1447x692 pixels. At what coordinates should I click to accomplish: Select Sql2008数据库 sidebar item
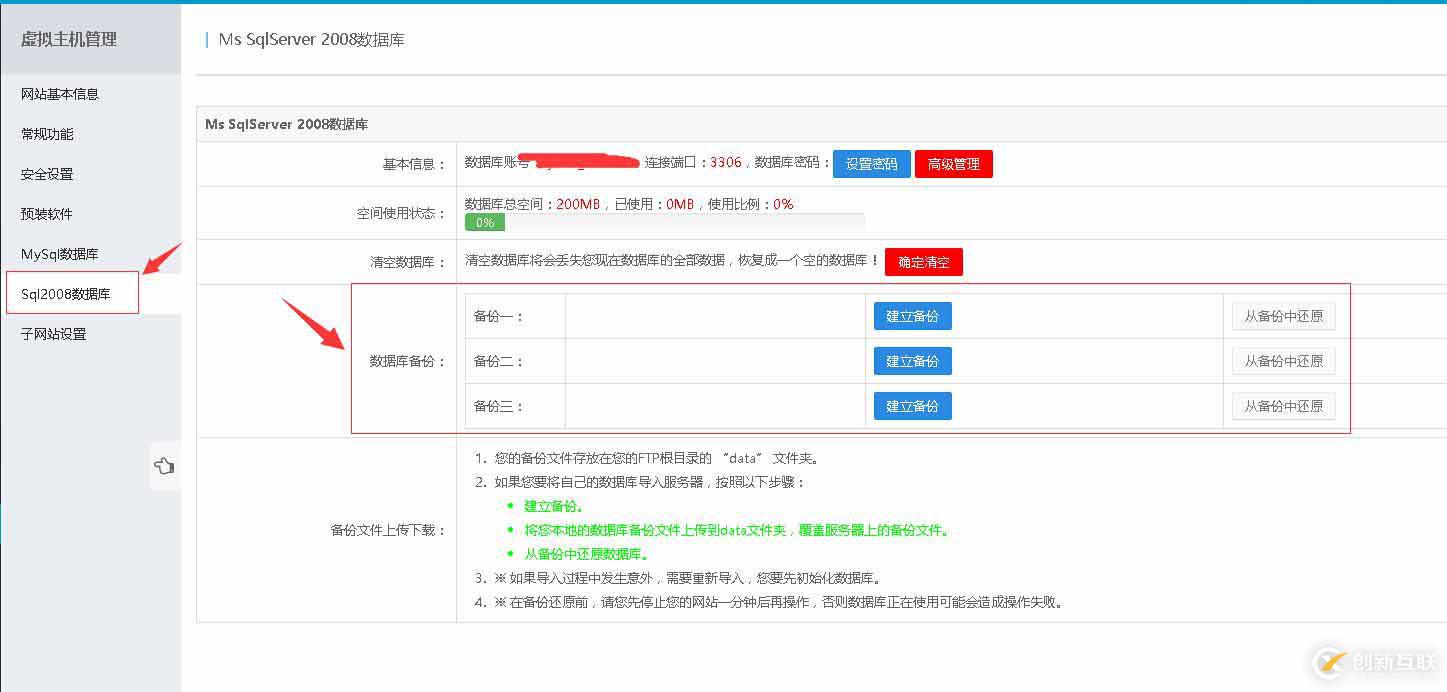[66, 294]
